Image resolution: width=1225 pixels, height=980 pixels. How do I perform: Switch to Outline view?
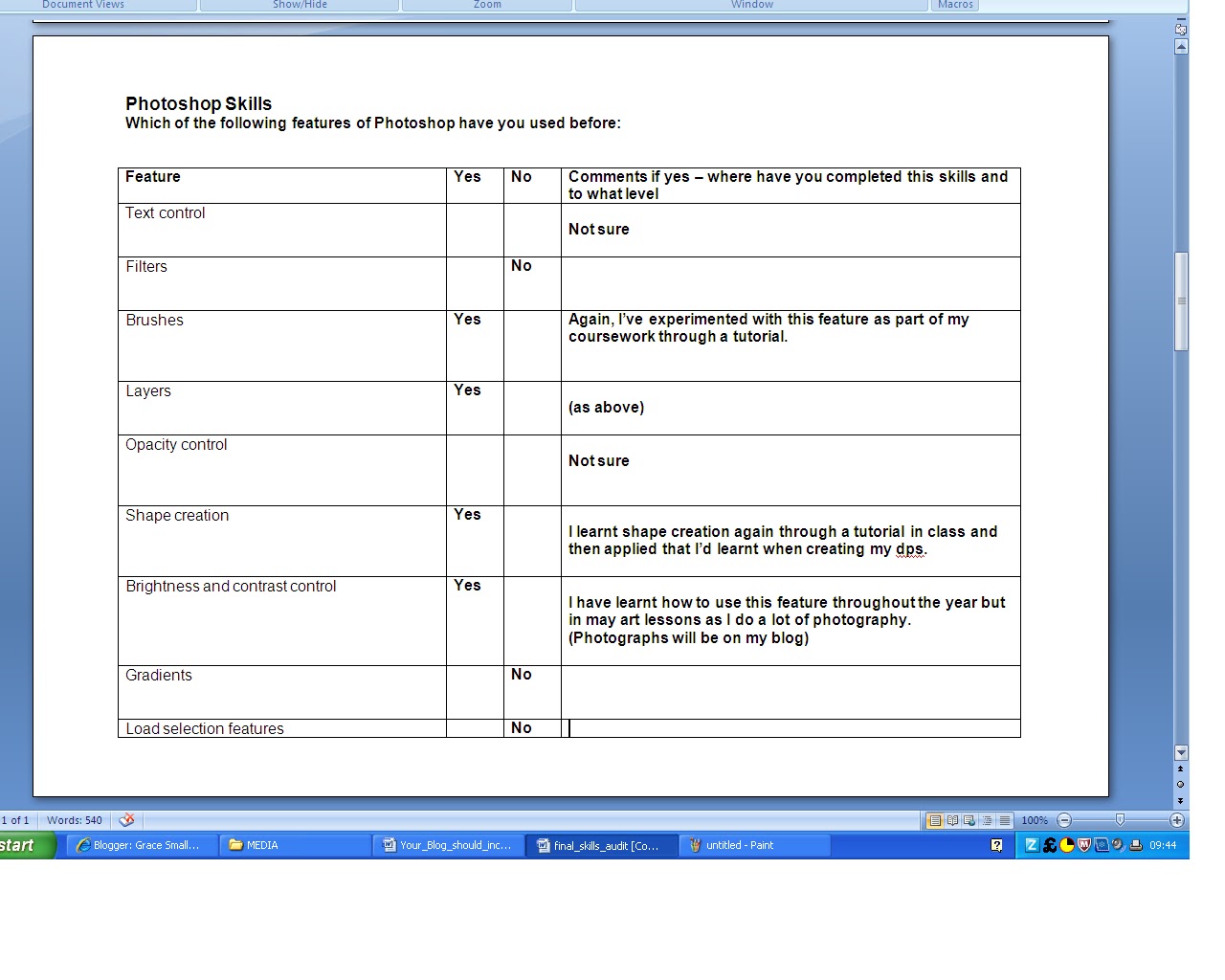(987, 820)
